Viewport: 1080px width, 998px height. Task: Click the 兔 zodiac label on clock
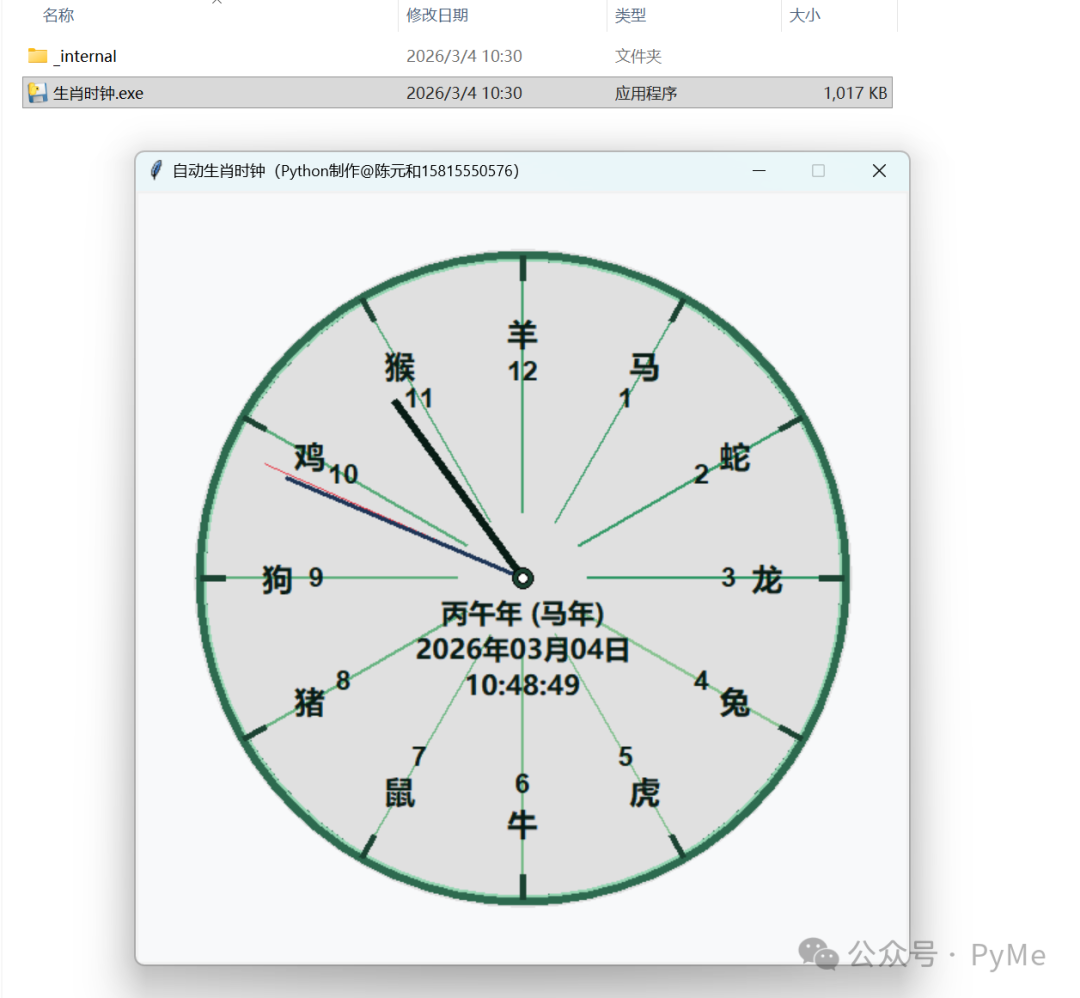[x=735, y=703]
